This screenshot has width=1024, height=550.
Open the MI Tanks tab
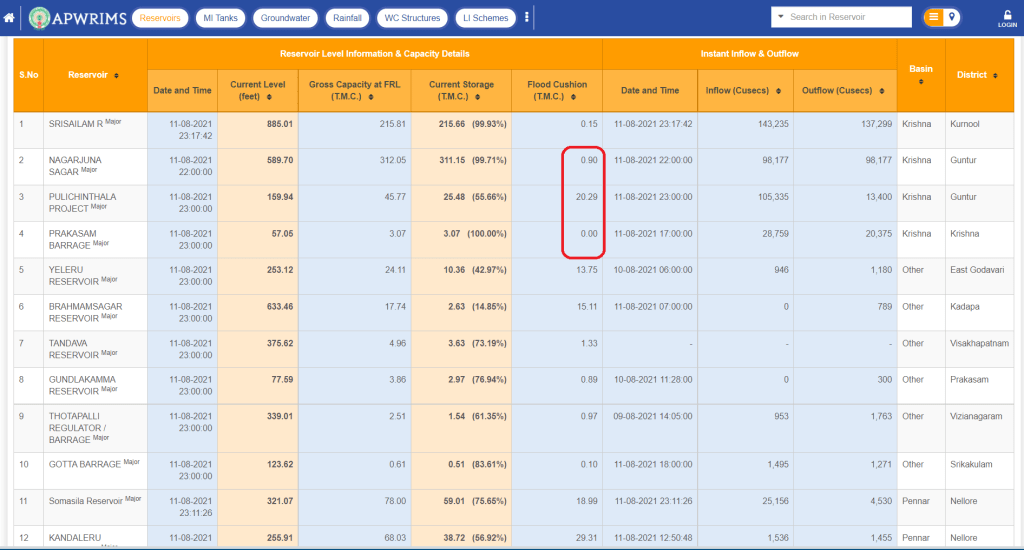pos(219,18)
